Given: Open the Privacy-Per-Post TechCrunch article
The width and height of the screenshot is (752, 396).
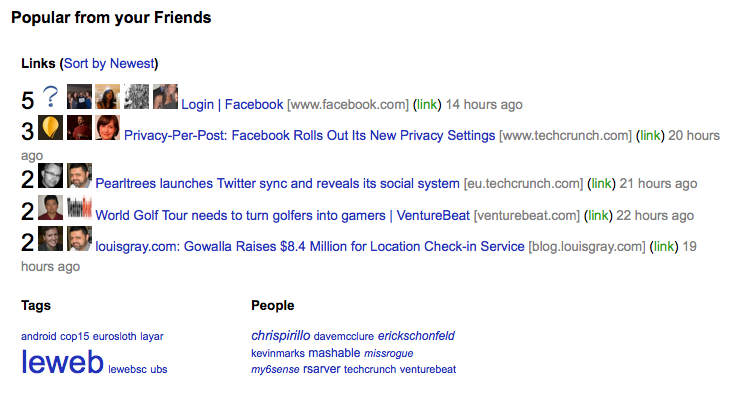Looking at the screenshot, I should (x=309, y=136).
